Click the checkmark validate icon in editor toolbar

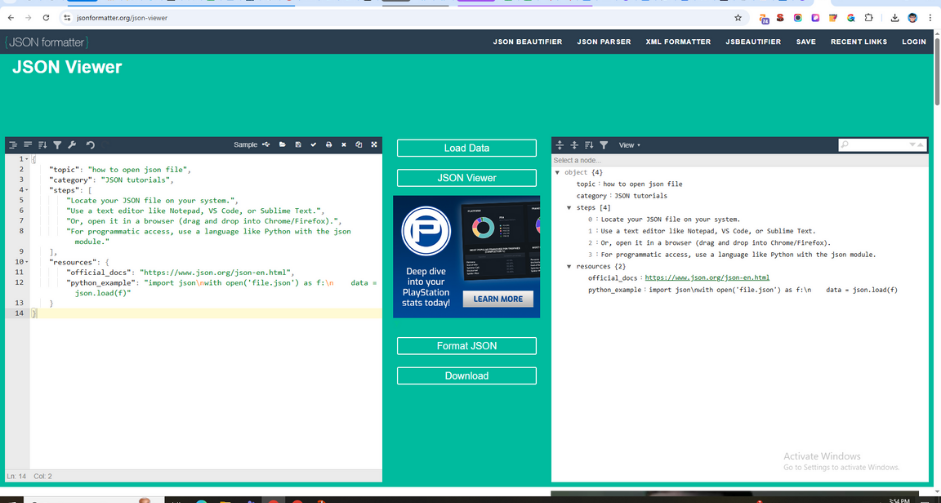point(313,145)
